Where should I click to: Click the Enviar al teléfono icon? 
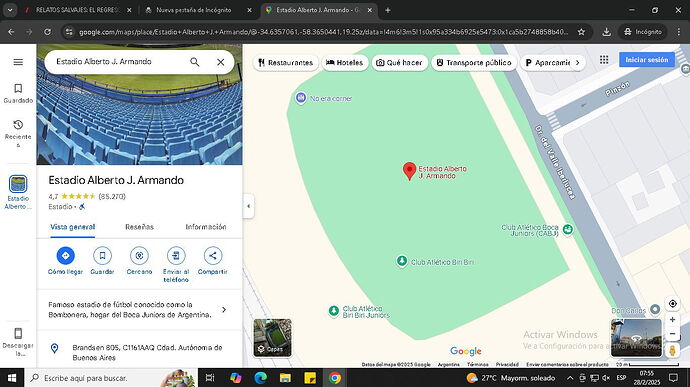[x=176, y=255]
